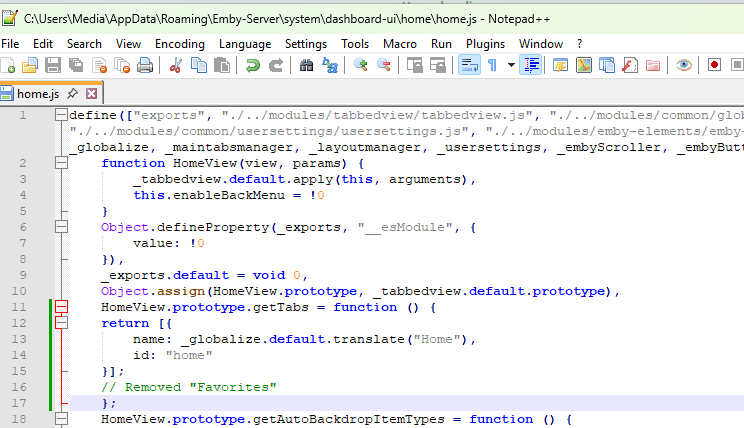The image size is (744, 428).
Task: Click Synchronize horizontal scrolling icon
Action: 437,65
